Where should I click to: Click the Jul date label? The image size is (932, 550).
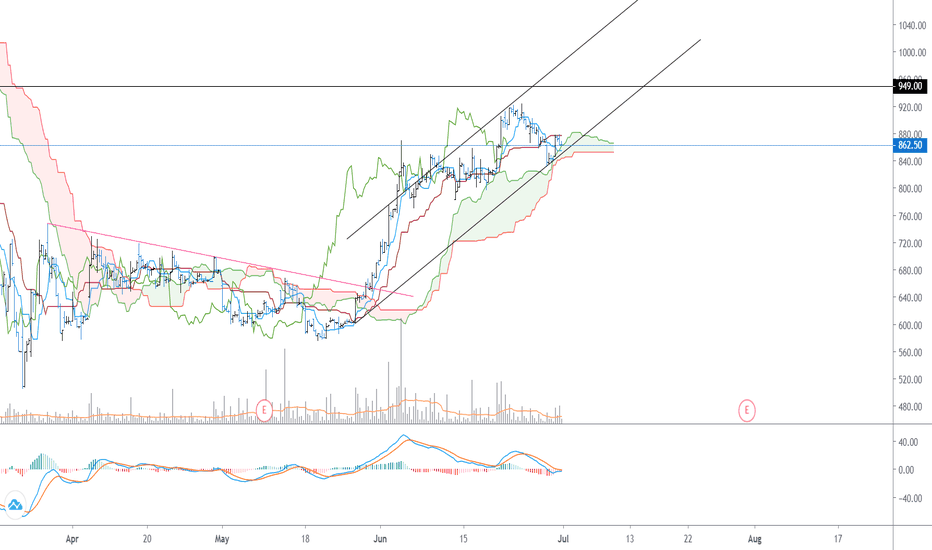pyautogui.click(x=563, y=539)
